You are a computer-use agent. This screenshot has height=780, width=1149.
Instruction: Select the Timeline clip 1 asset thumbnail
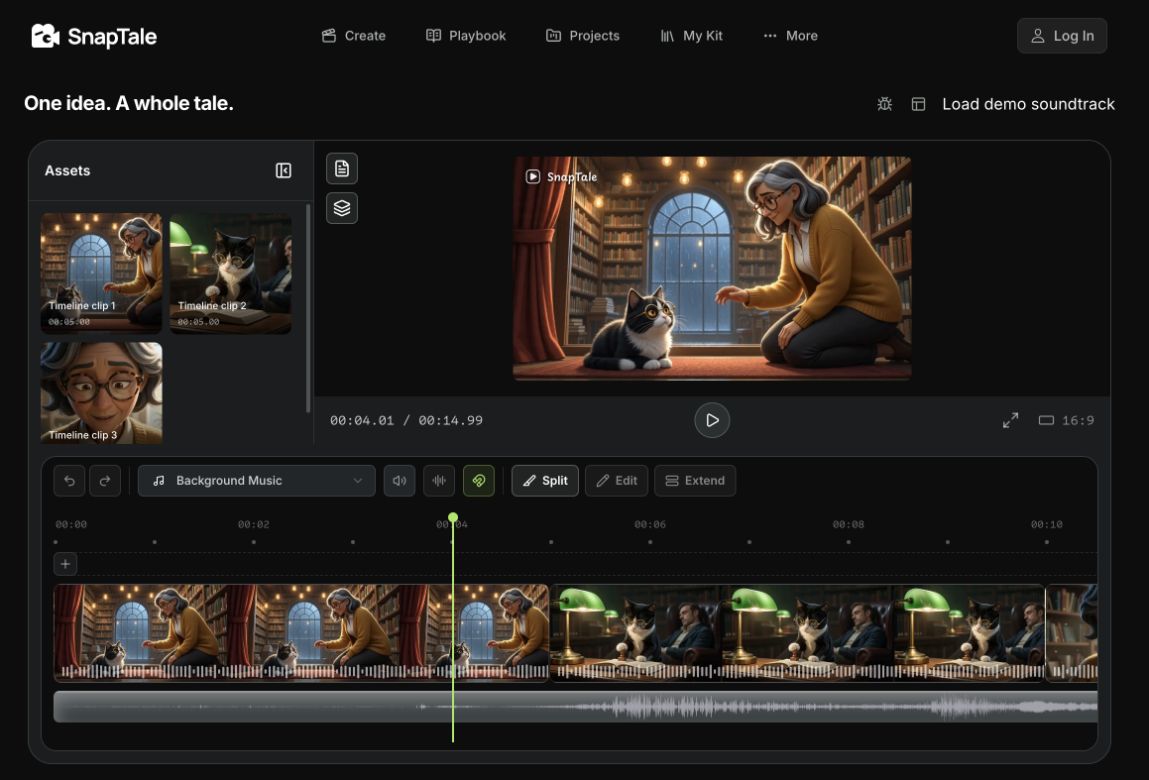pos(101,273)
